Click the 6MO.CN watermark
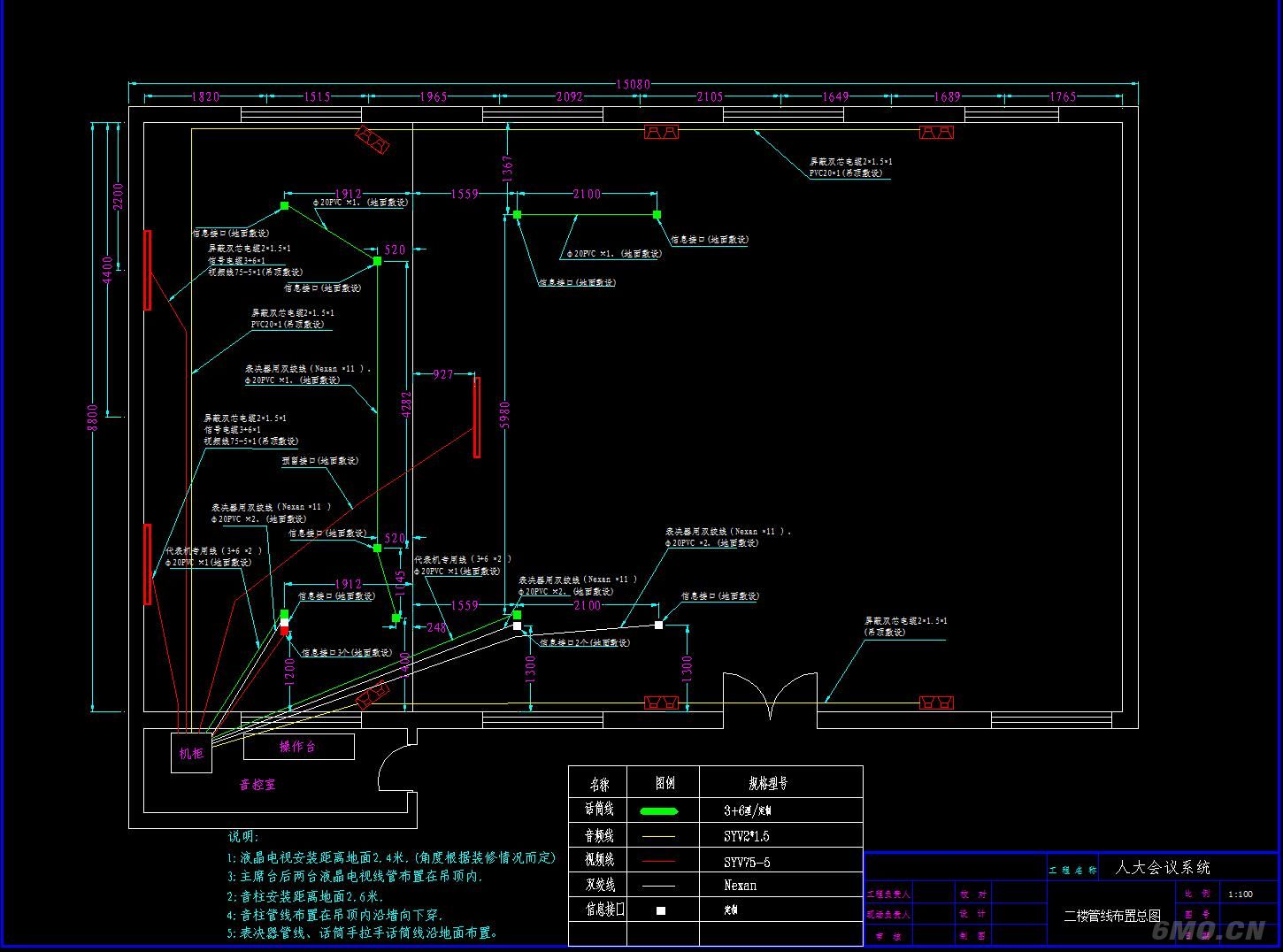Viewport: 1283px width, 952px height. (x=1210, y=930)
